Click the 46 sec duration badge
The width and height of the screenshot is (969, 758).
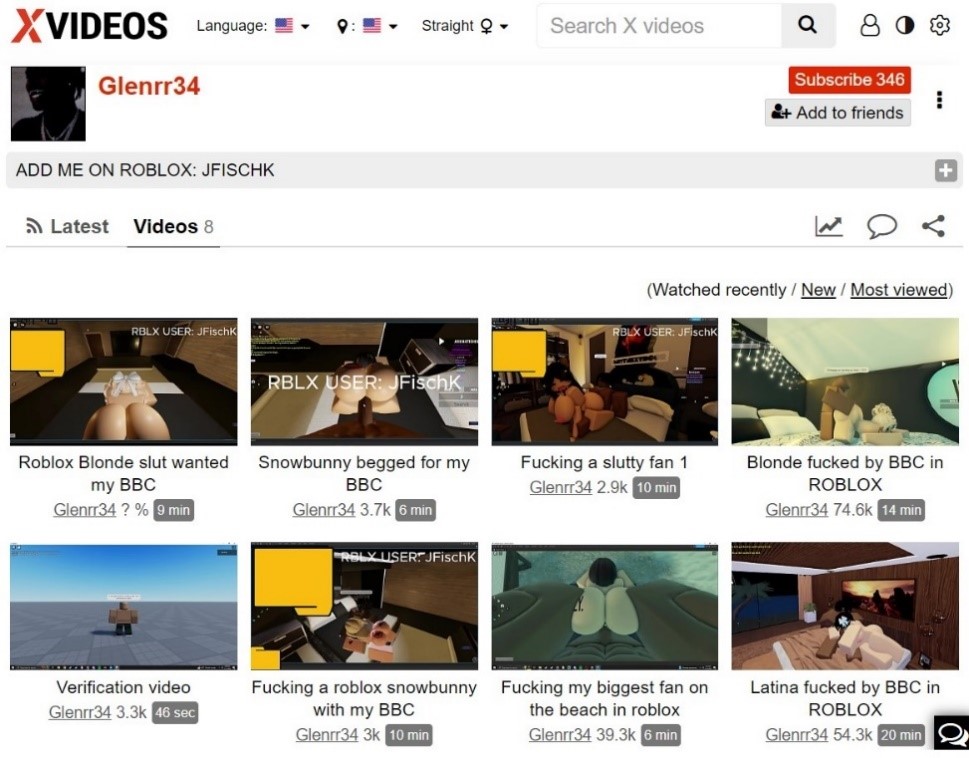[x=176, y=712]
